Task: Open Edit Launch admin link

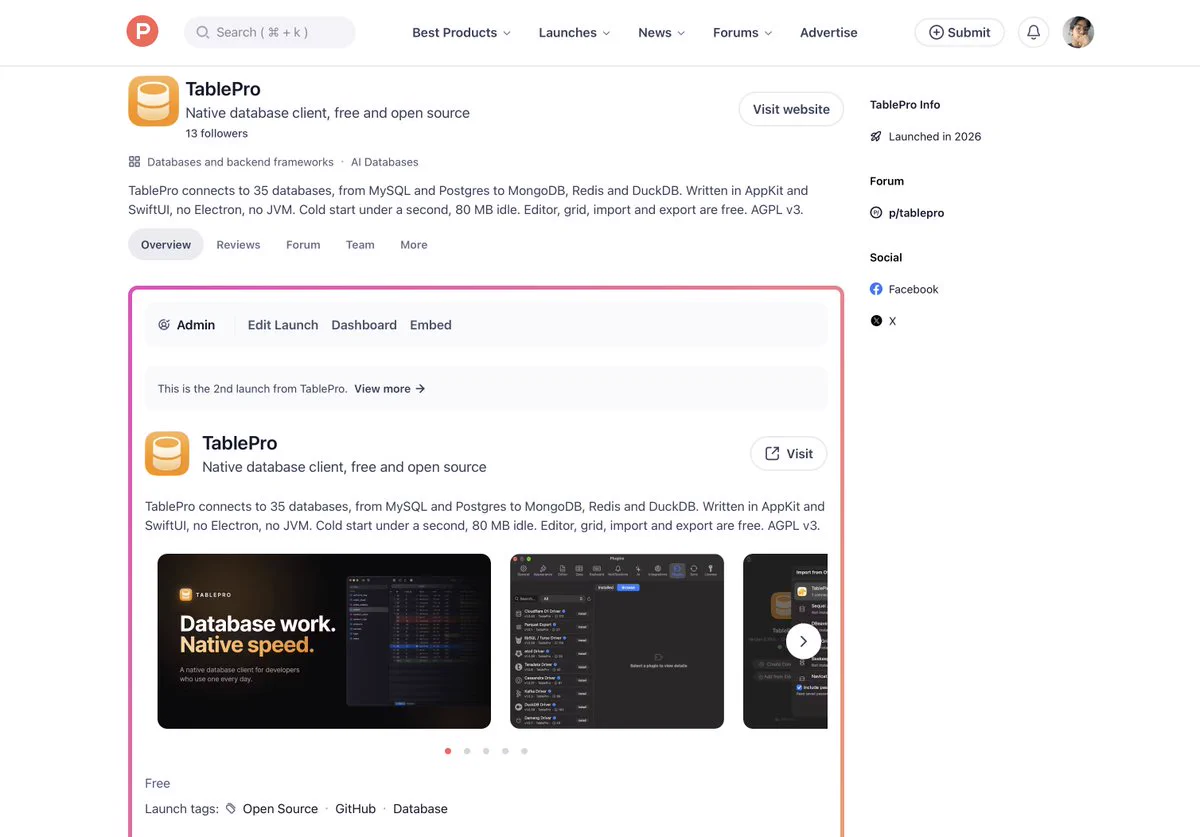Action: pos(283,325)
